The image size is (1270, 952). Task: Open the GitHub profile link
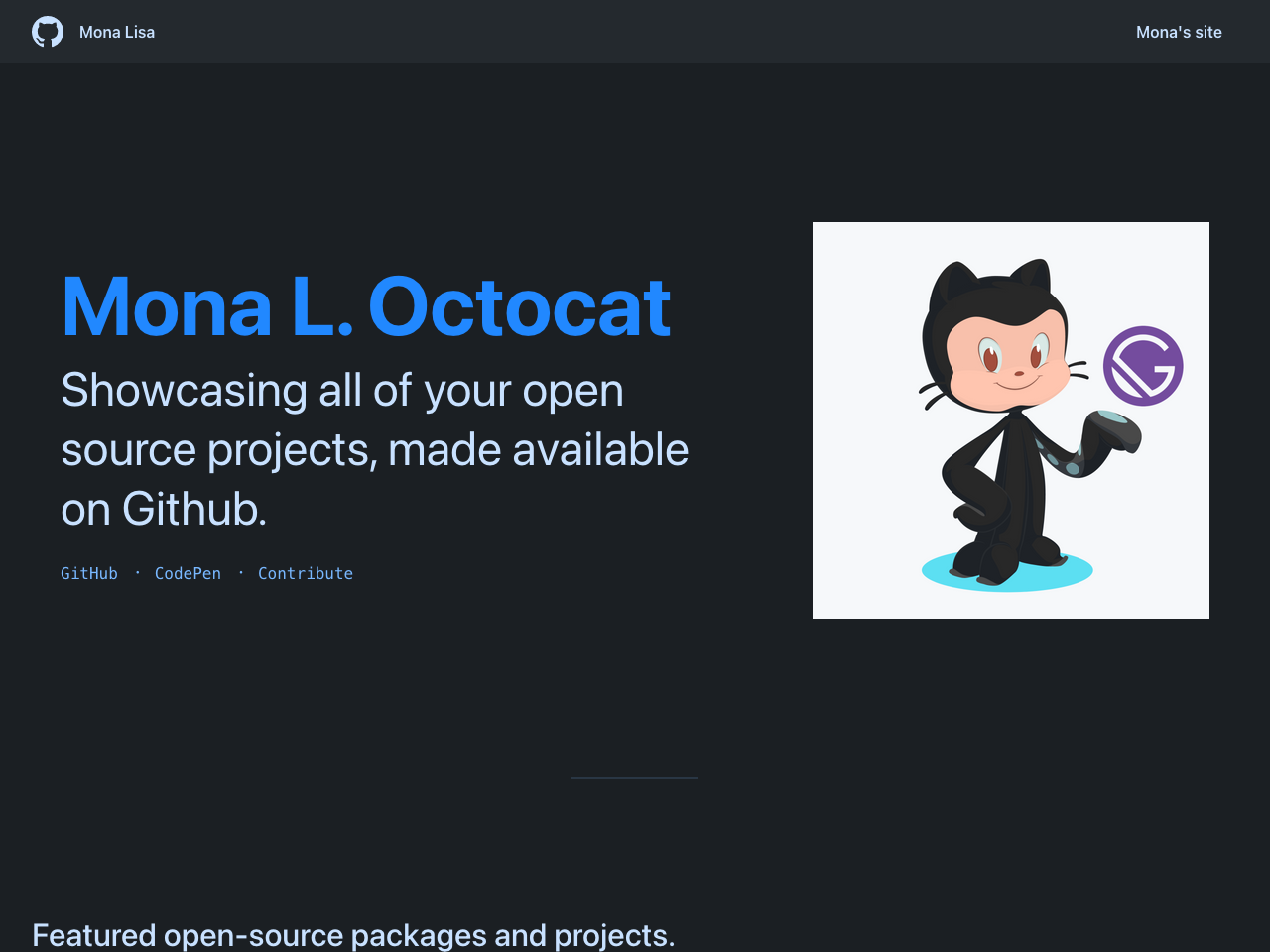point(89,573)
